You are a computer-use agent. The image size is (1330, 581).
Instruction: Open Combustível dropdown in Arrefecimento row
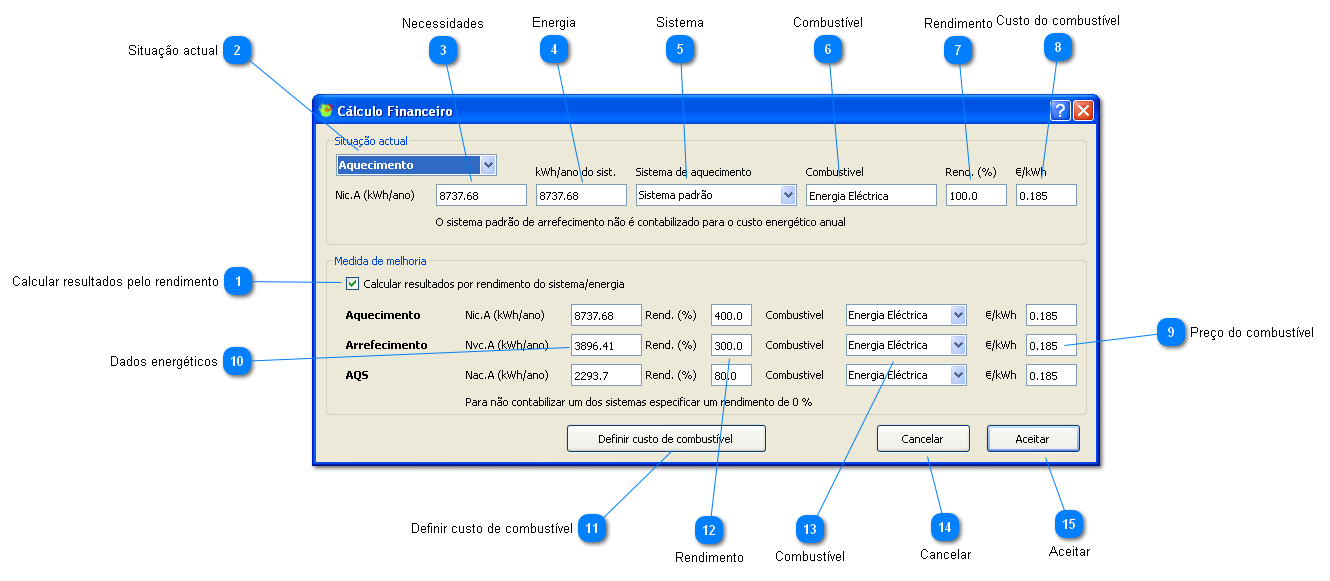958,346
